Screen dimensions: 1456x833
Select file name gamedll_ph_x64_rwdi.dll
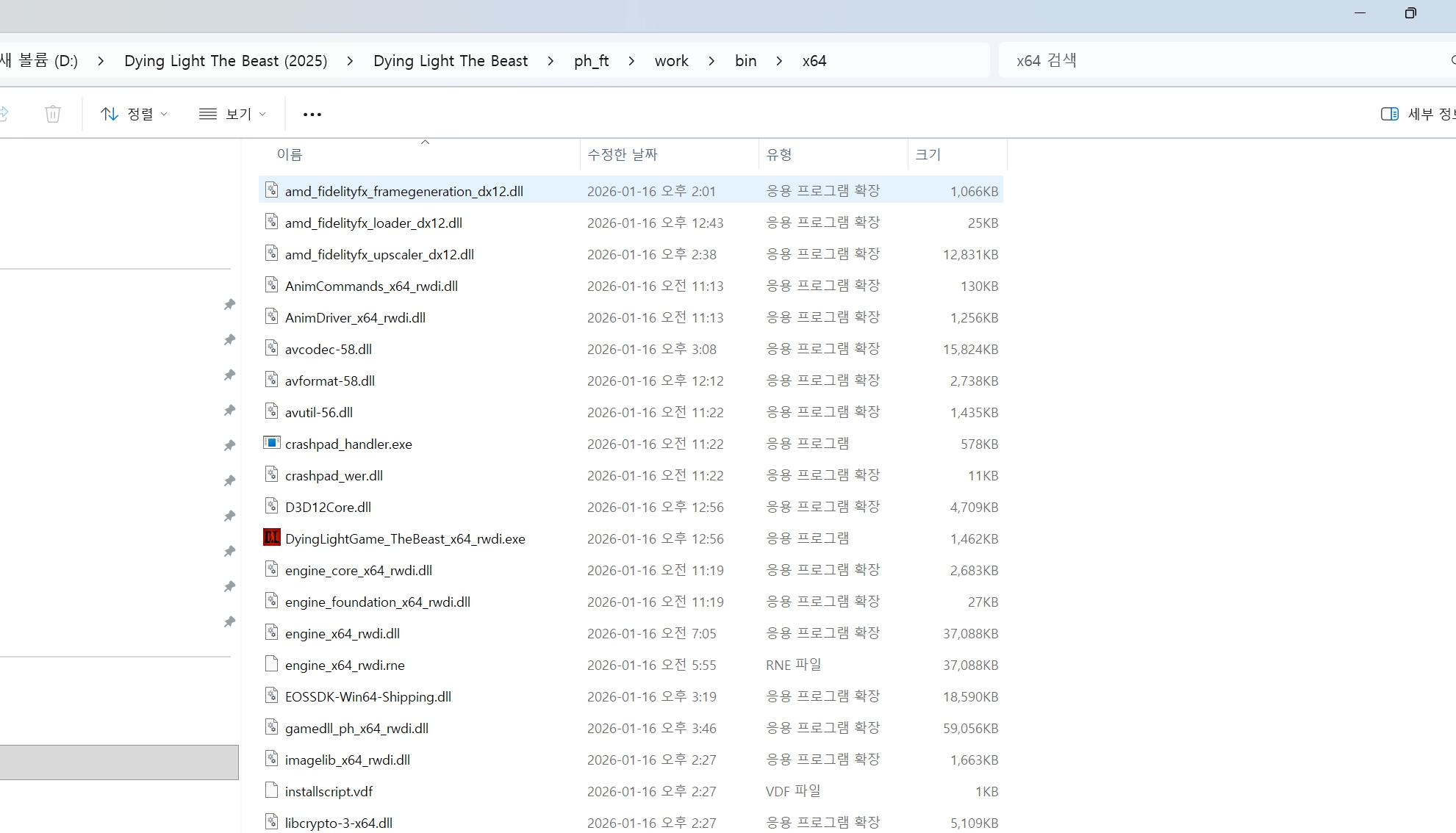pyautogui.click(x=356, y=729)
